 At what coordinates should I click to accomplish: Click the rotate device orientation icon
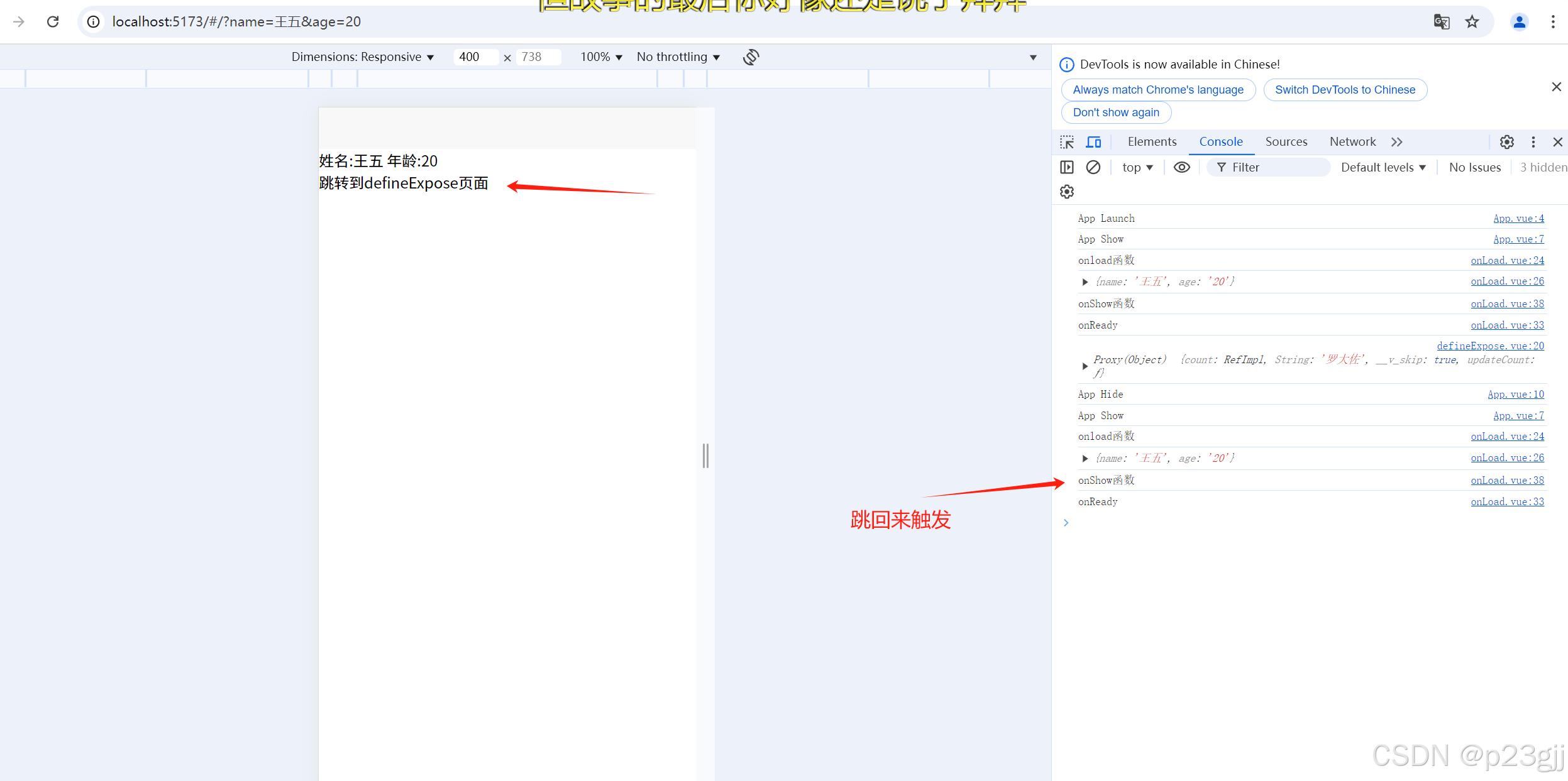[x=751, y=57]
